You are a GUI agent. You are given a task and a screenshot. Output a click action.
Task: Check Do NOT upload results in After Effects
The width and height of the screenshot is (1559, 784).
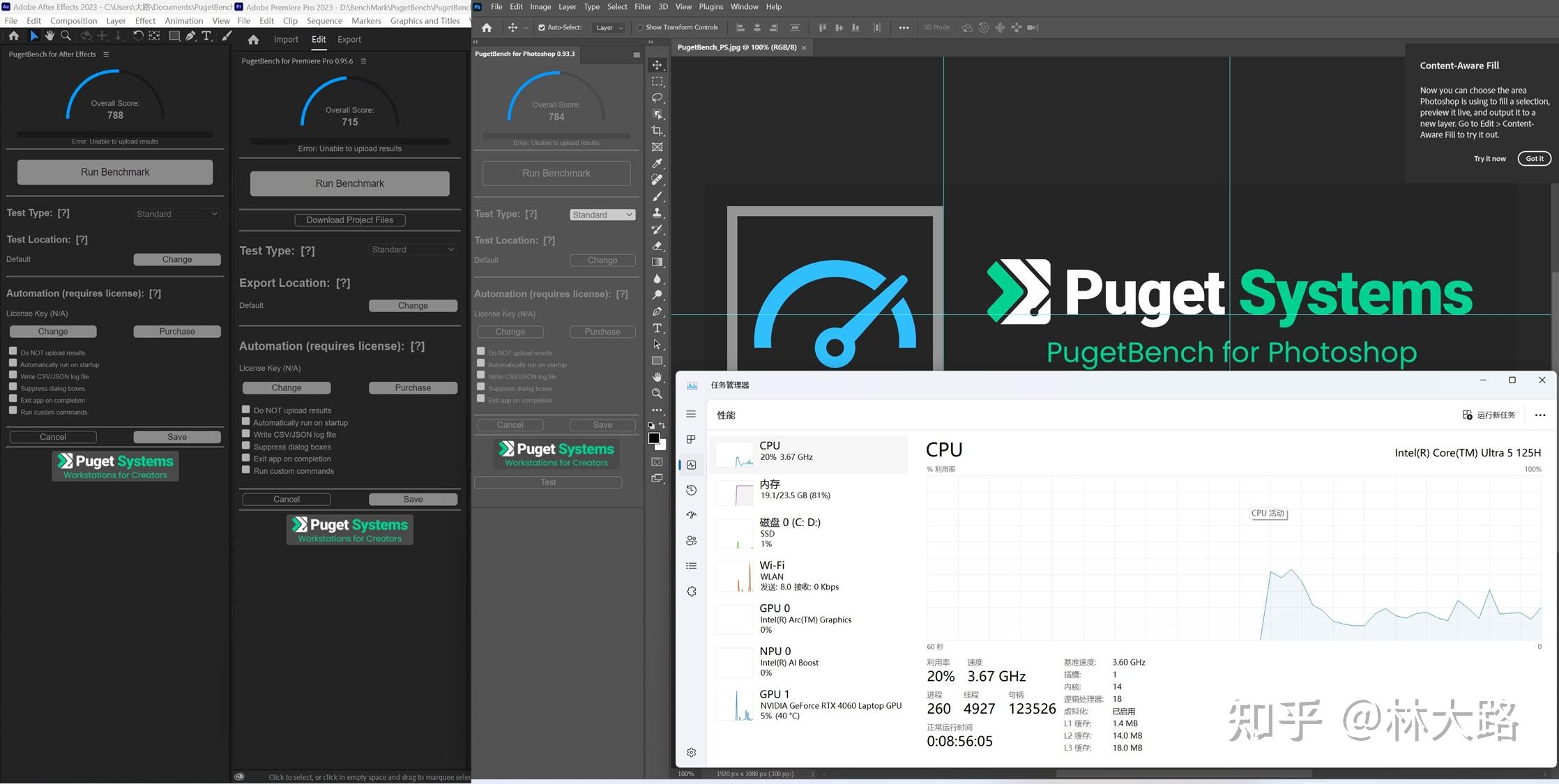point(13,351)
